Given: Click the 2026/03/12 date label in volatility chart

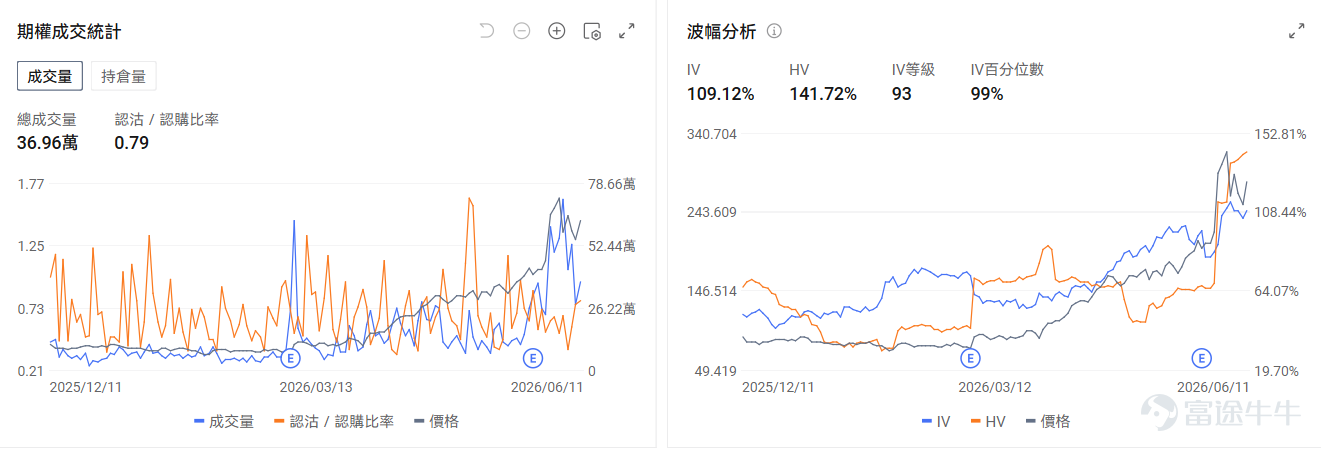Looking at the screenshot, I should click(x=995, y=387).
